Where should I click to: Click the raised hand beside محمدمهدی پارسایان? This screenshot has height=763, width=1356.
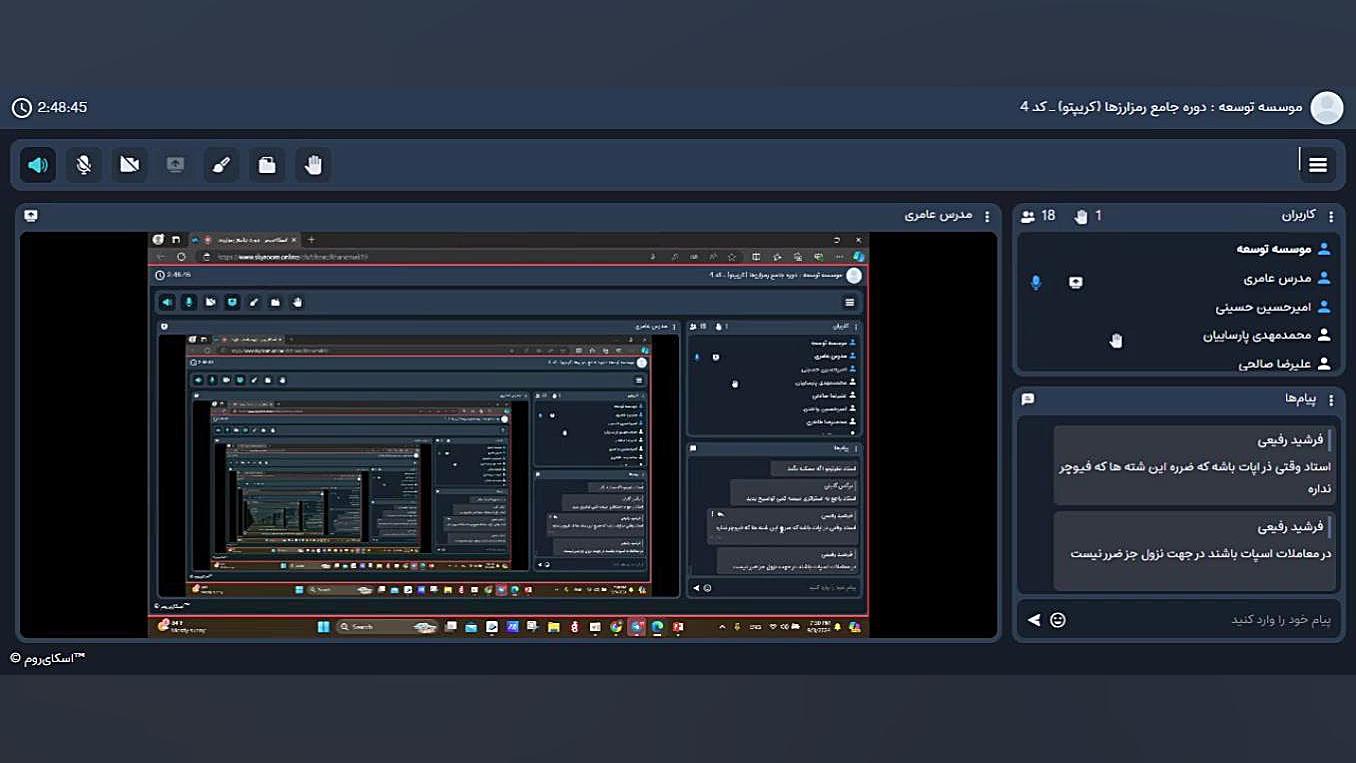click(x=1116, y=341)
